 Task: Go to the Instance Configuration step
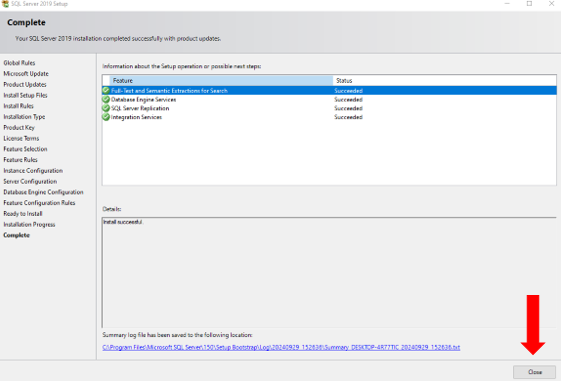[x=33, y=171]
